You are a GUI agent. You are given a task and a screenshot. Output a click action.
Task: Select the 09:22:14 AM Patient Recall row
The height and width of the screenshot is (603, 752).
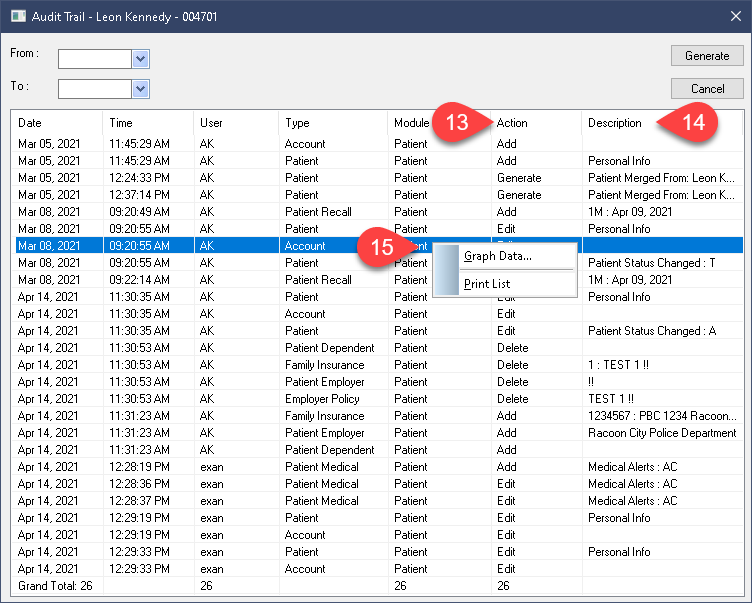(x=378, y=280)
